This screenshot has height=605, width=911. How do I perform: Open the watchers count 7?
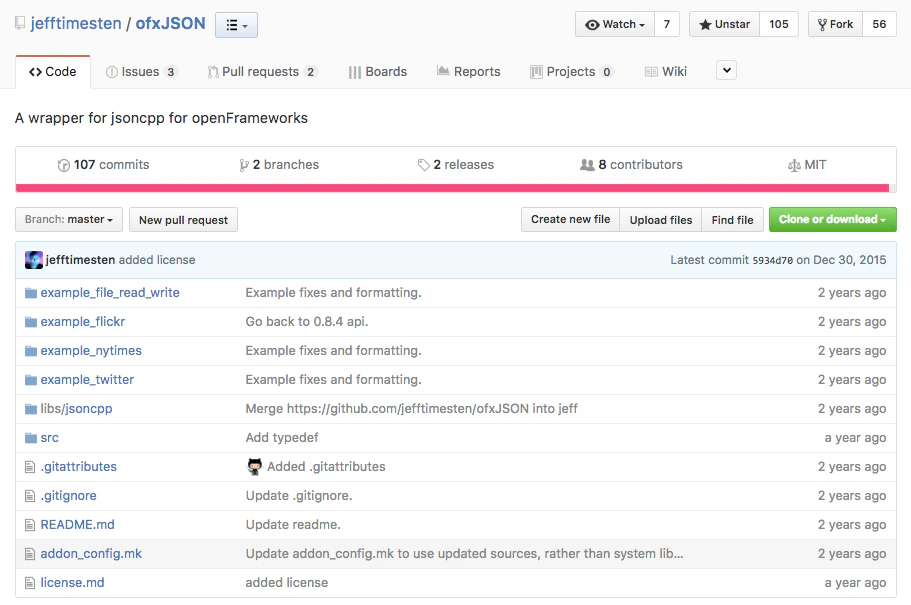(667, 24)
